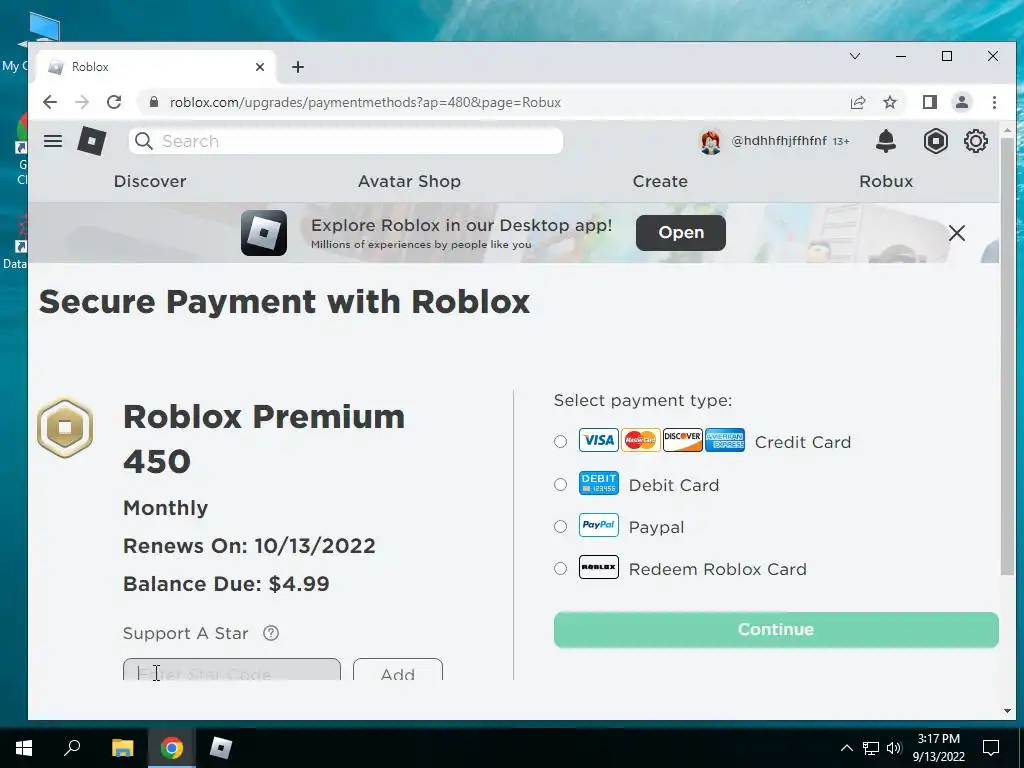Click scroll down arrow at window bottom
Image resolution: width=1024 pixels, height=768 pixels.
(x=1007, y=711)
